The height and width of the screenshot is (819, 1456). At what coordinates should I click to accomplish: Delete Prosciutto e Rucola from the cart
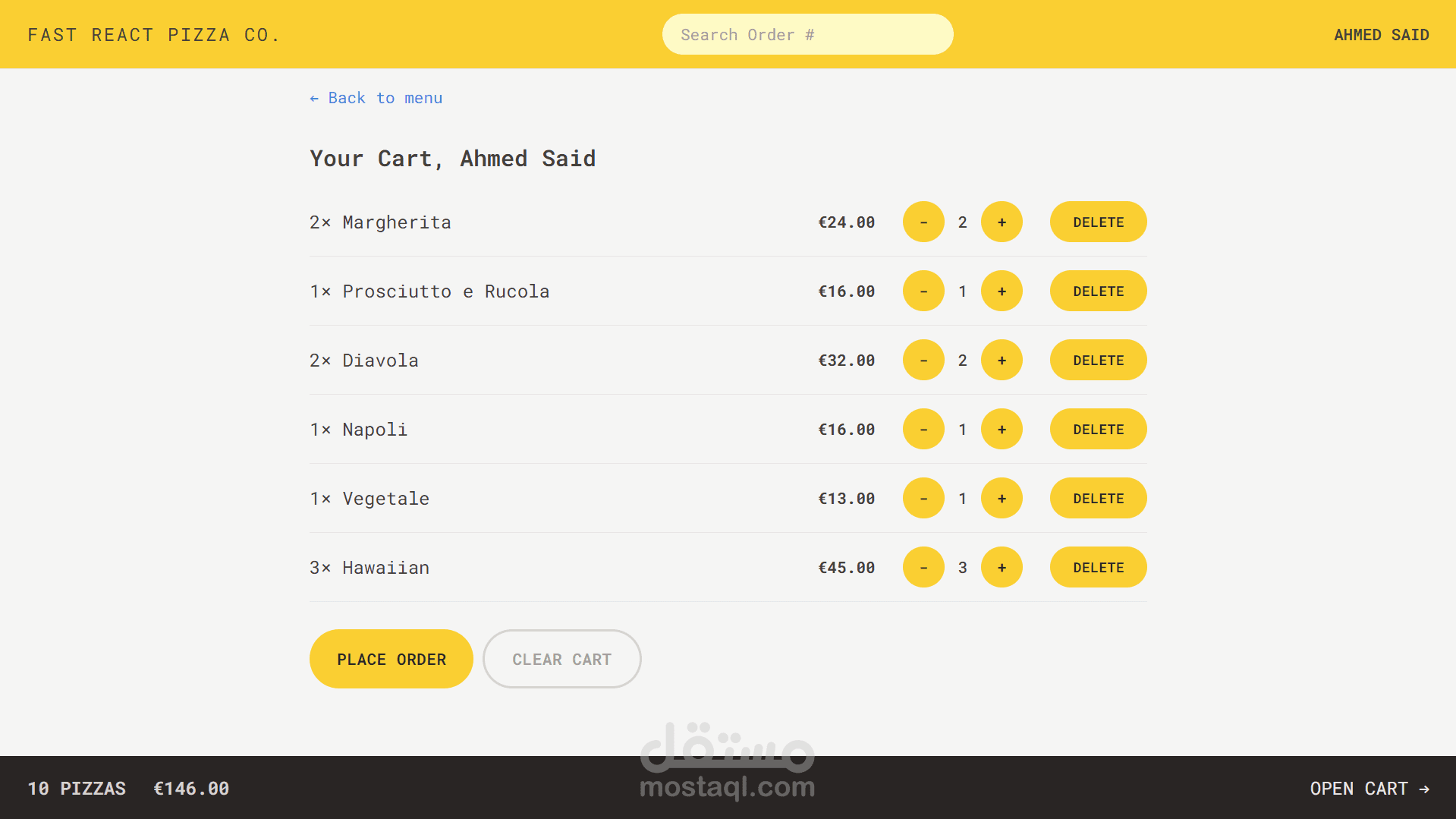point(1098,291)
